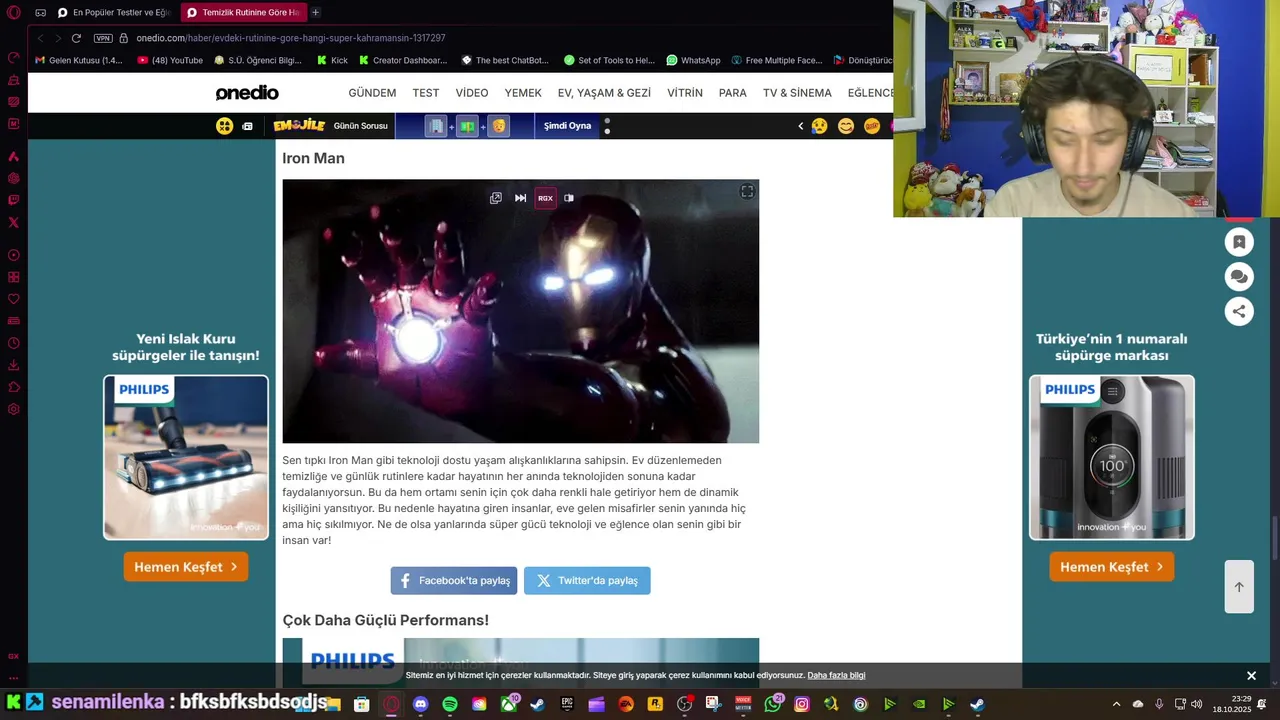Reload the current page
Screen dimensions: 1280x720
coord(76,38)
